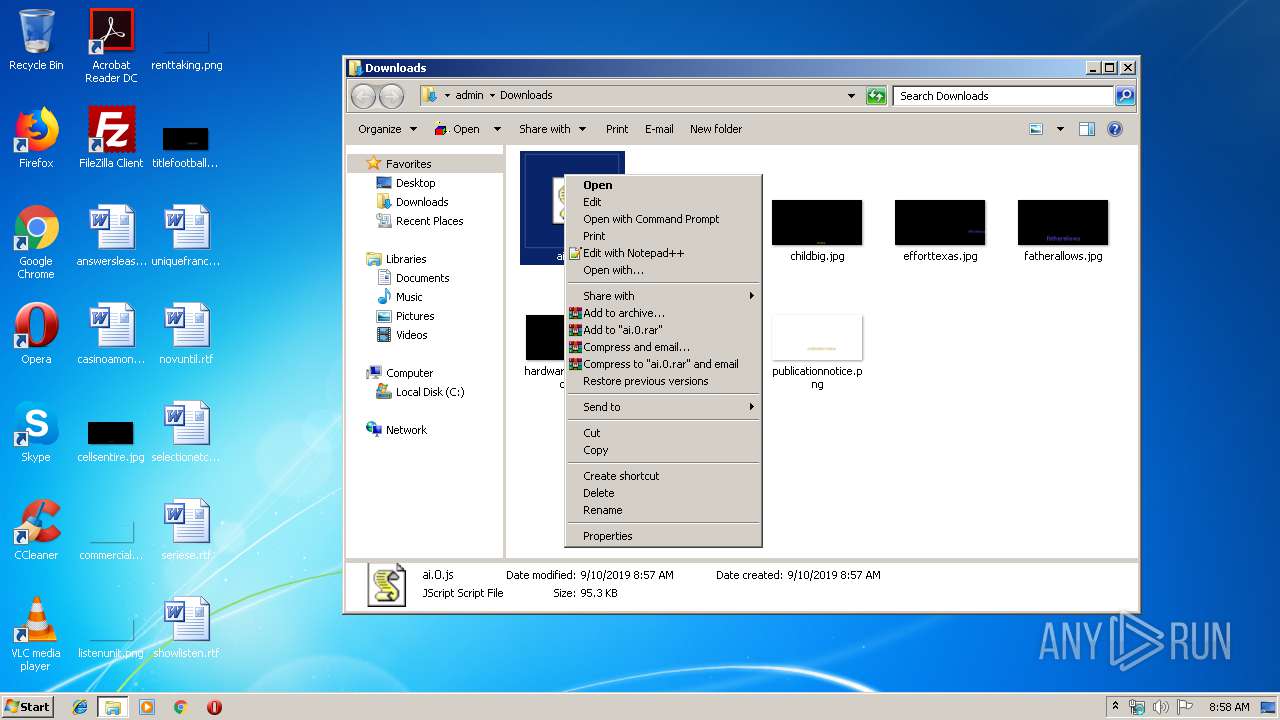The width and height of the screenshot is (1280, 720).
Task: Expand admin breadcrumb dropdown arrow
Action: (492, 96)
